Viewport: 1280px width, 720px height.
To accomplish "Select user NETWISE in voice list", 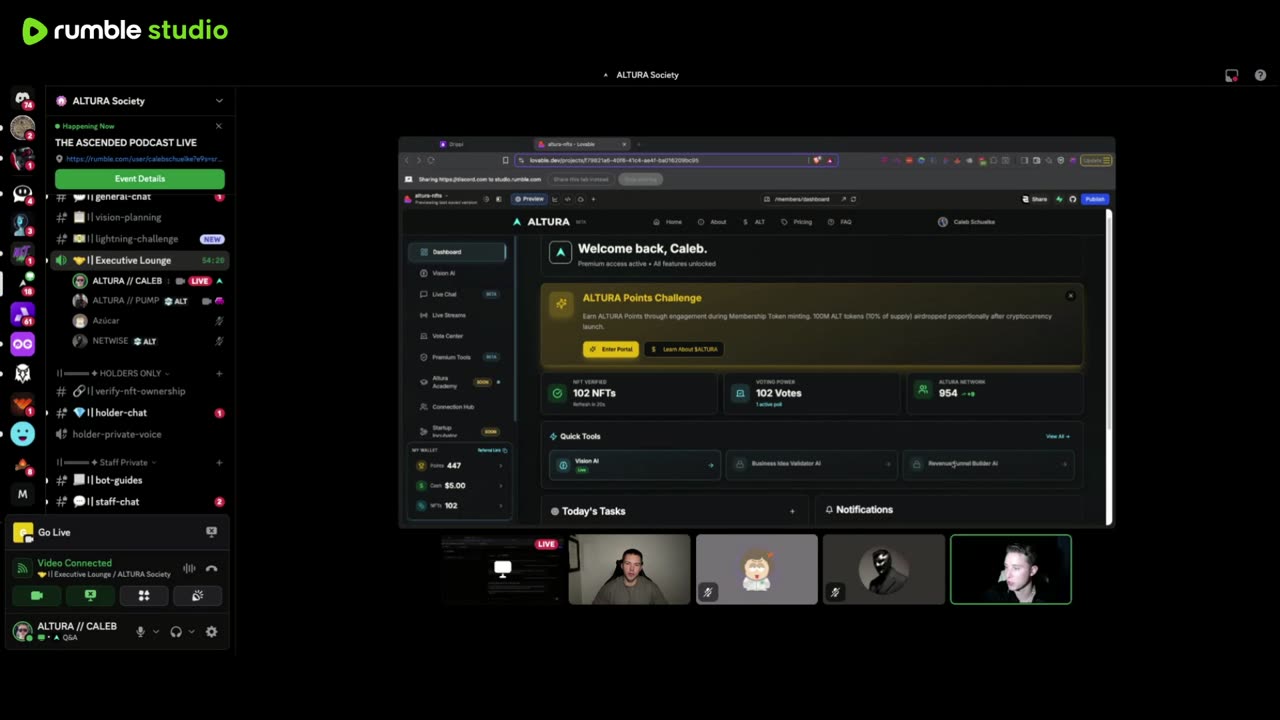I will 147,341.
